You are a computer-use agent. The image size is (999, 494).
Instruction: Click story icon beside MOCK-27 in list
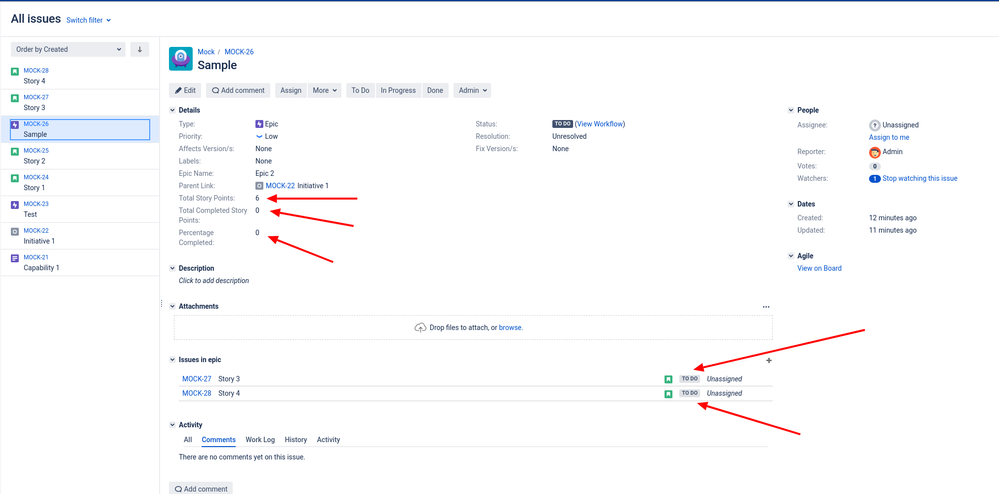(x=15, y=98)
